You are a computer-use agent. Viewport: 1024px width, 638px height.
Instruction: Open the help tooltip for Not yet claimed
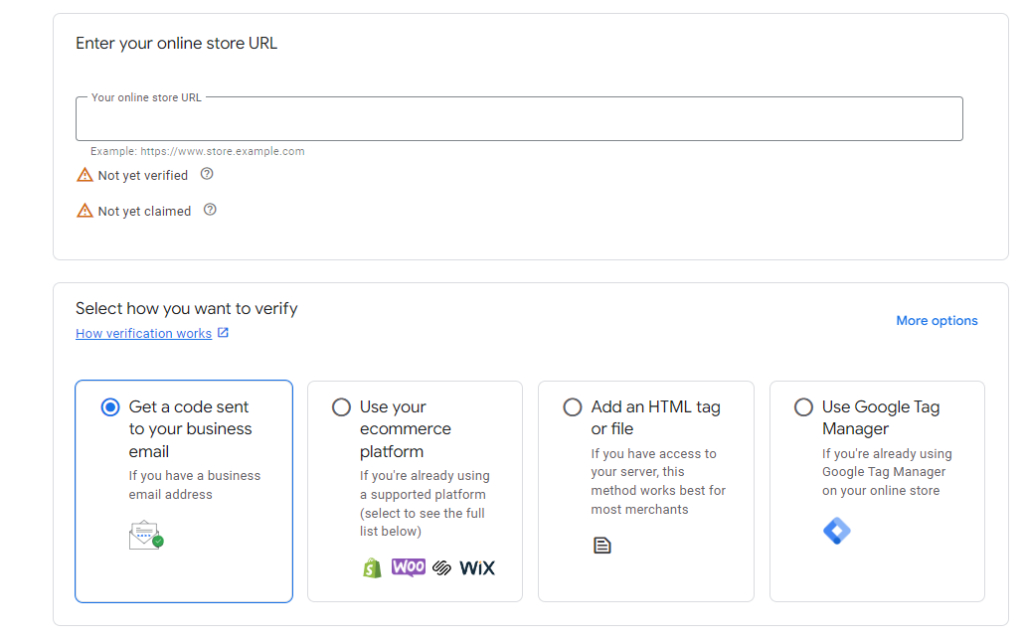tap(209, 208)
